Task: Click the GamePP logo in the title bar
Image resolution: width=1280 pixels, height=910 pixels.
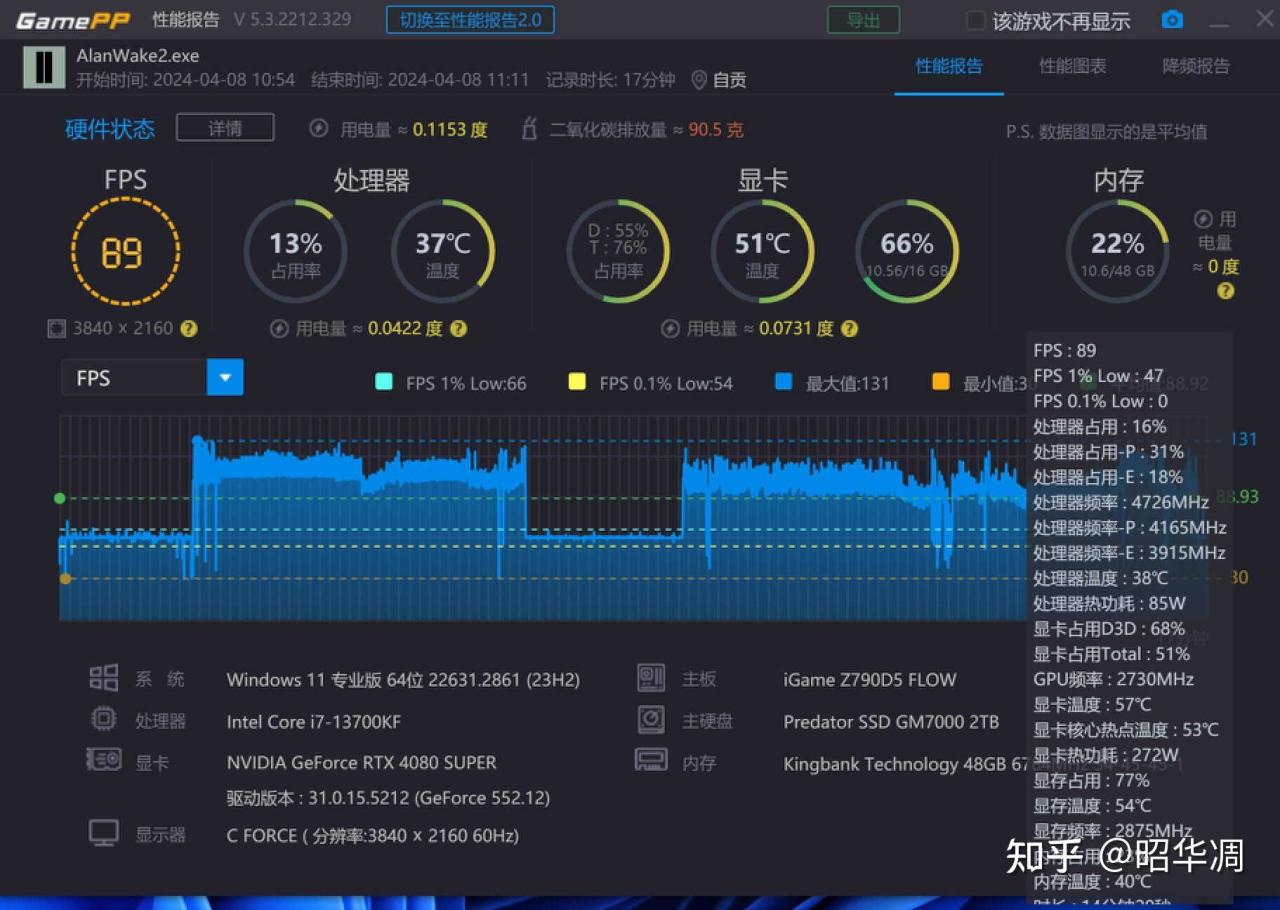Action: [x=73, y=21]
